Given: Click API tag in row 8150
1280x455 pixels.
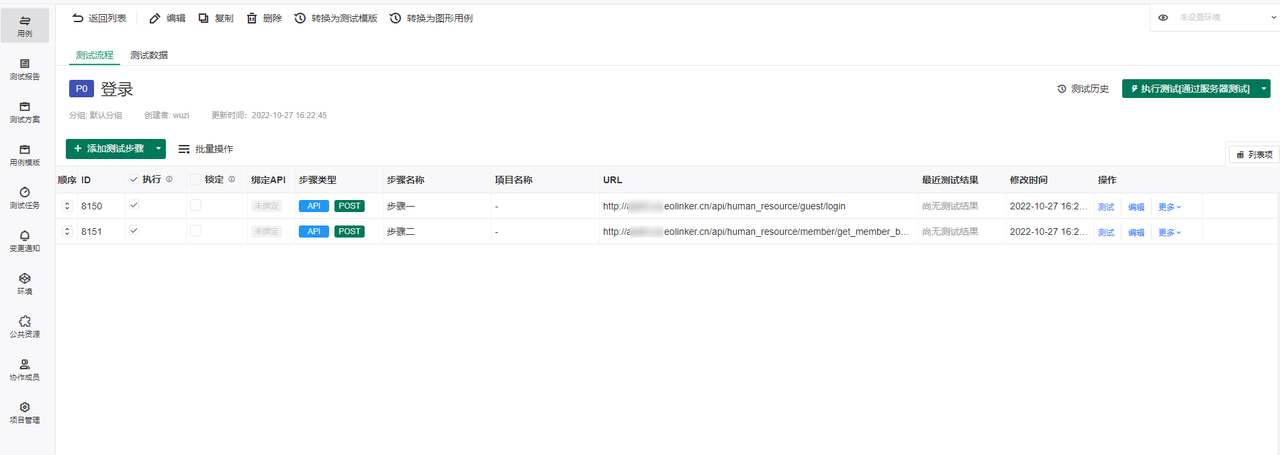Looking at the screenshot, I should [x=313, y=206].
